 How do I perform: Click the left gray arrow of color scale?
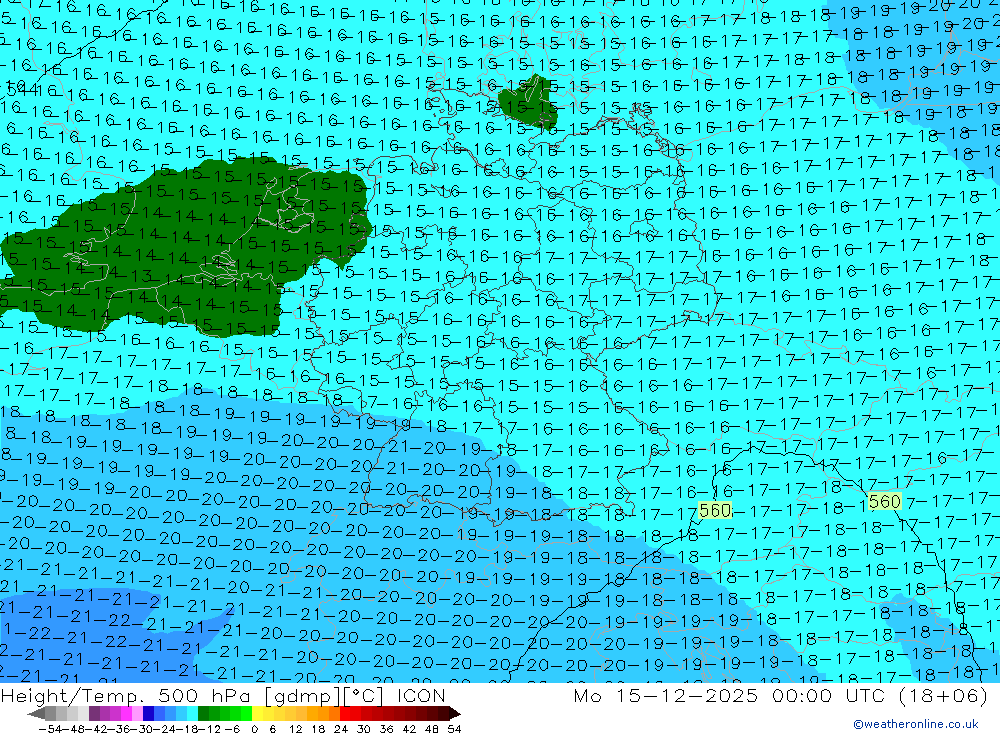[36, 714]
